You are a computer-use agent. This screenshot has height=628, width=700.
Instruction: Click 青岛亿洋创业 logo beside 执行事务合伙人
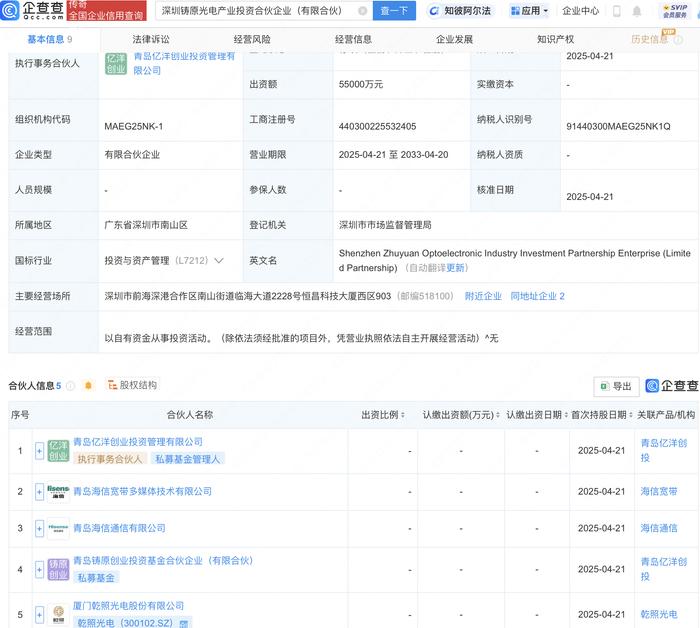point(116,63)
